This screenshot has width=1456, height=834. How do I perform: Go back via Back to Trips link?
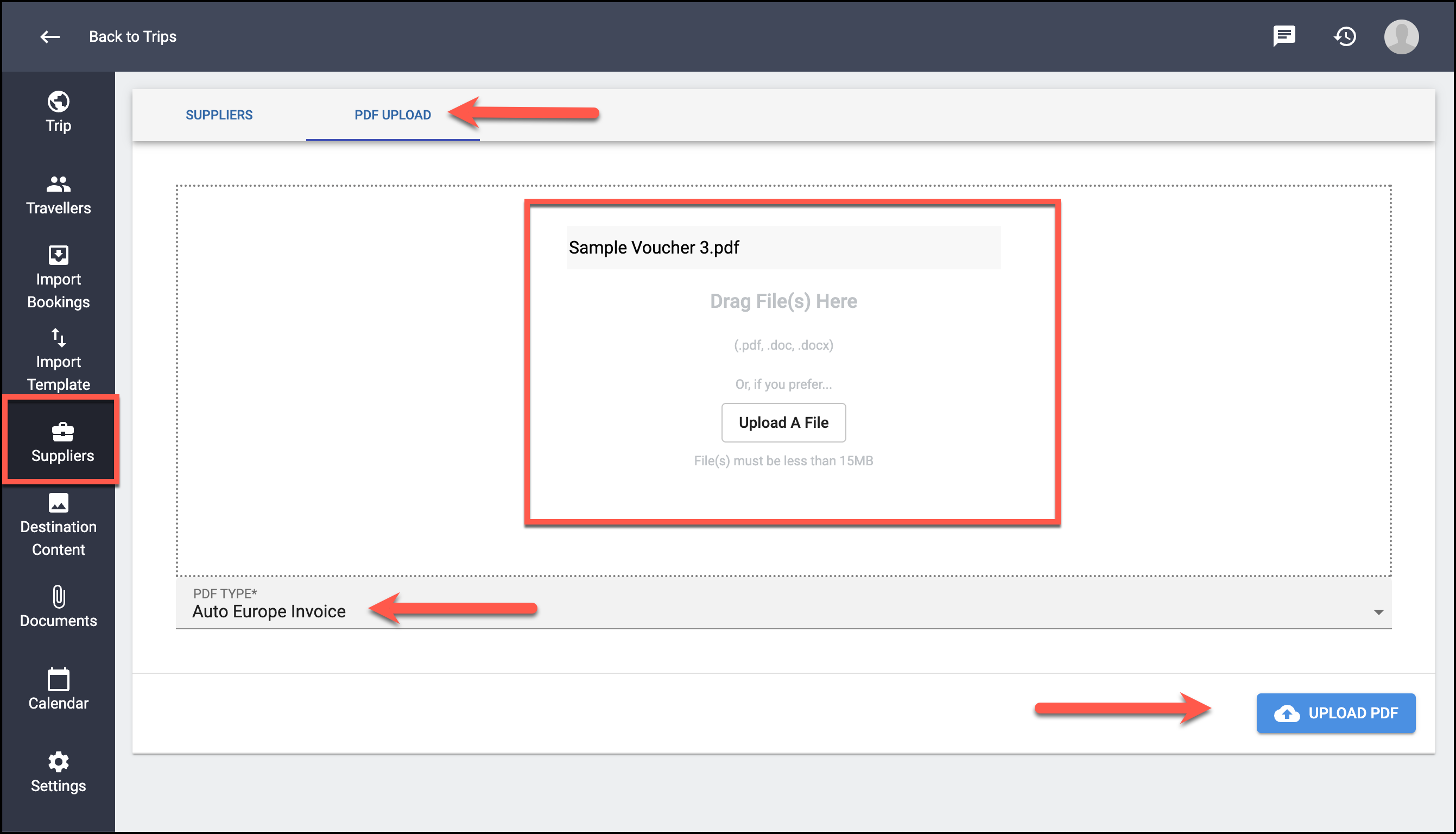tap(132, 37)
